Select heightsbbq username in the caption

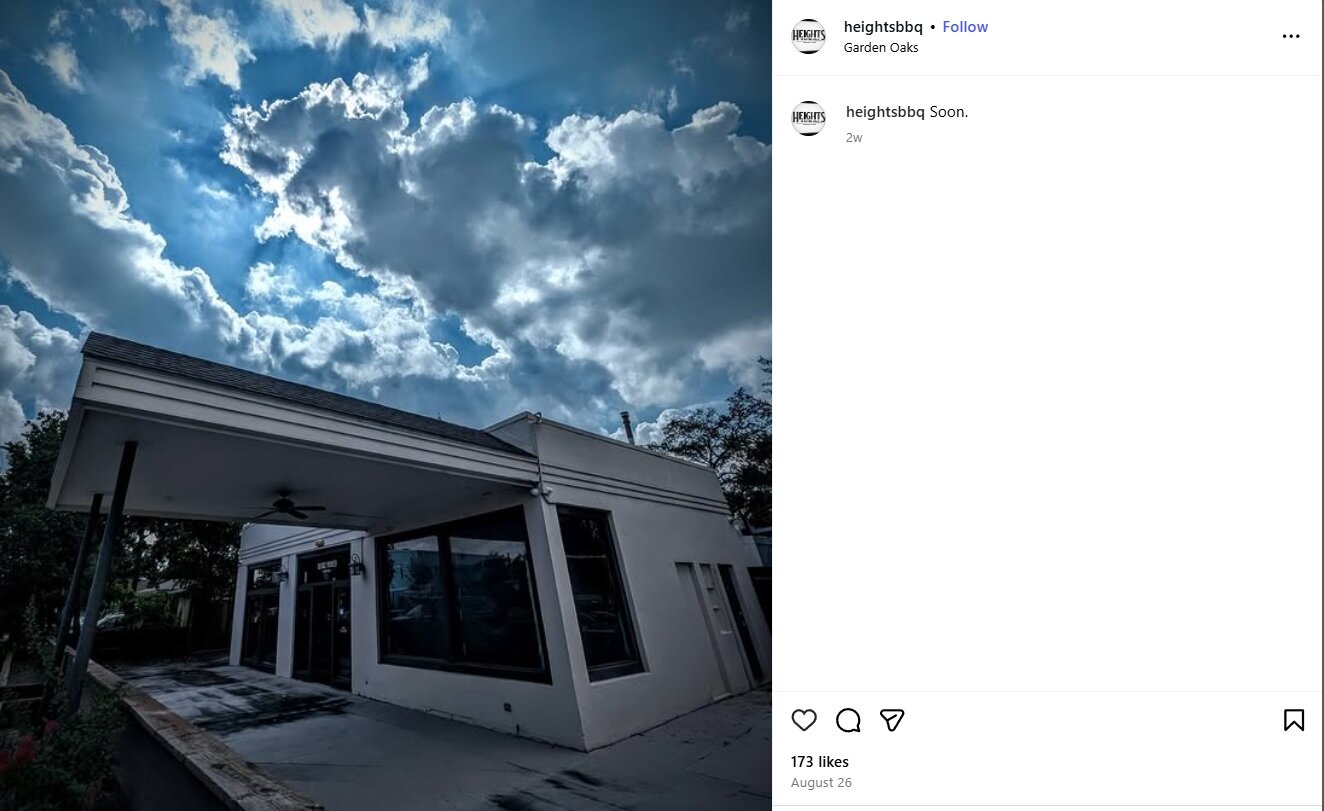(885, 112)
